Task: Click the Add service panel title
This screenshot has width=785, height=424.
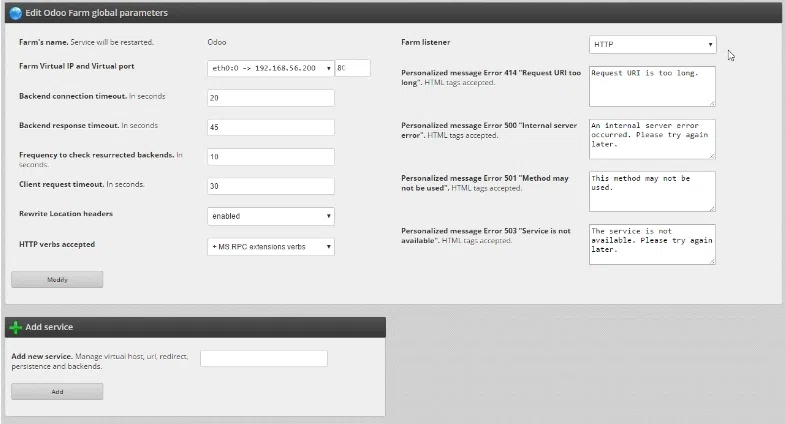Action: tap(49, 327)
